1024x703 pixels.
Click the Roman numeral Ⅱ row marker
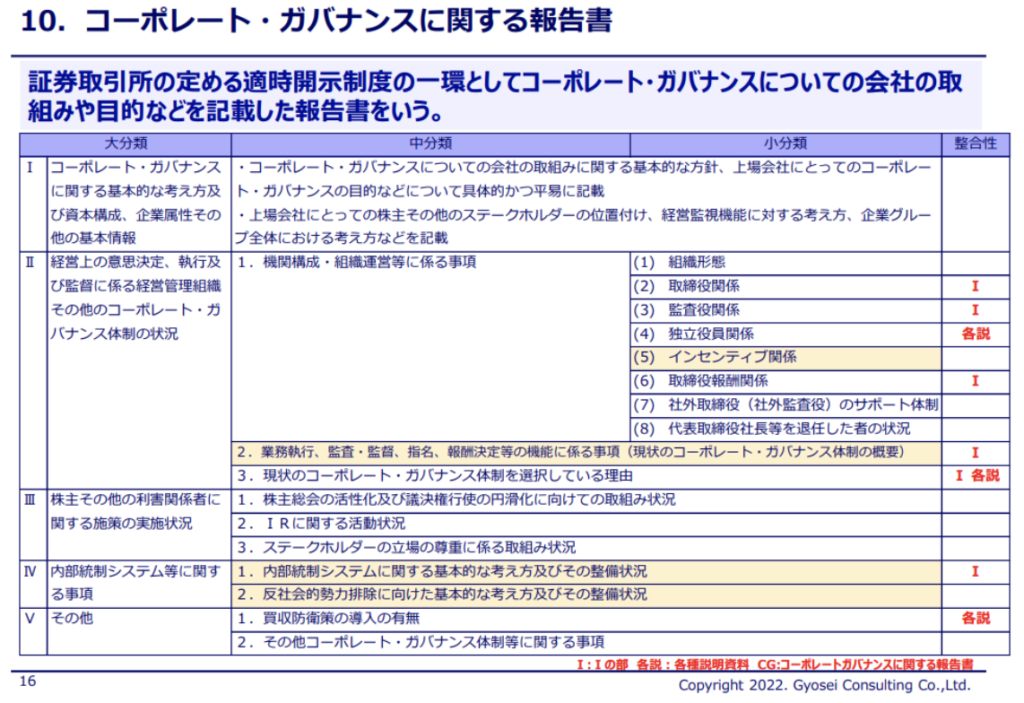[30, 263]
